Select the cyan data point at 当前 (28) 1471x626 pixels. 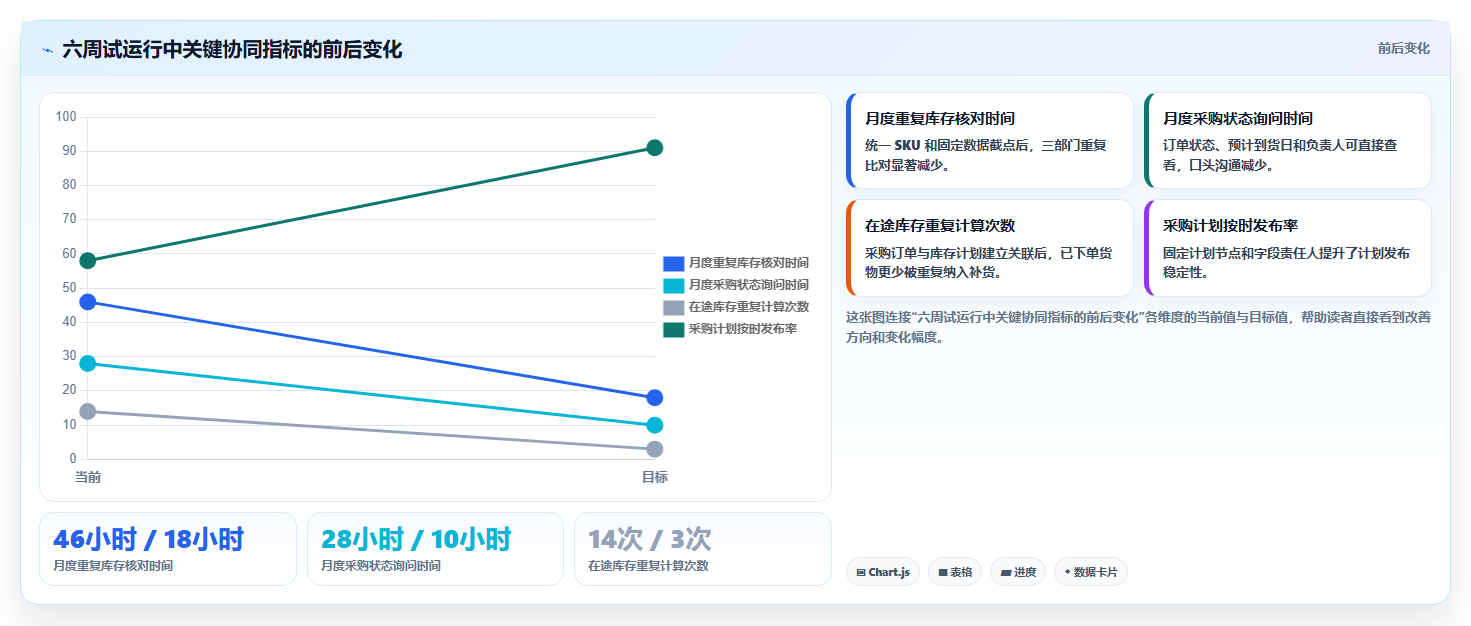point(88,363)
